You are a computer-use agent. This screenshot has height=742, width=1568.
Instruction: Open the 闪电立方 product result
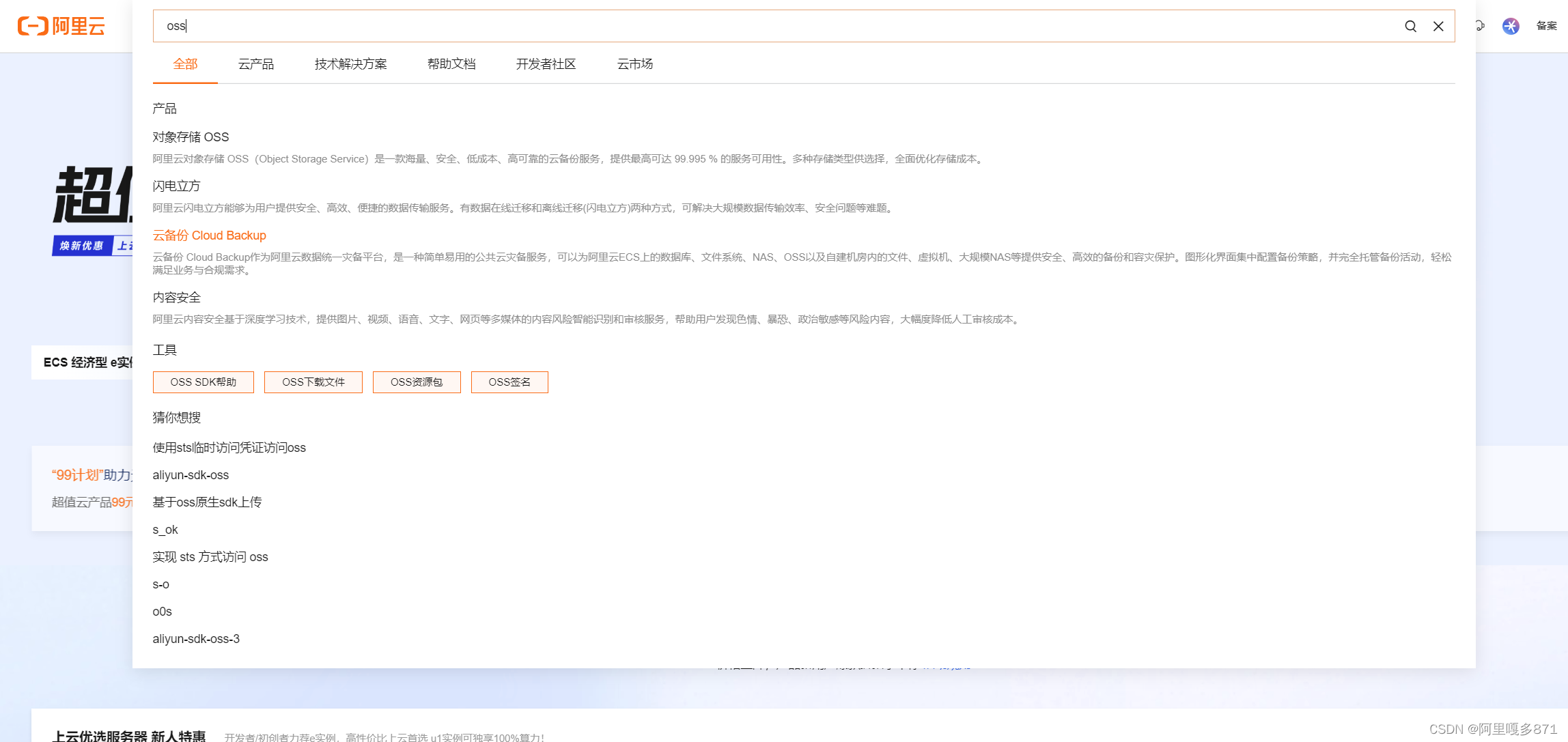(x=176, y=186)
